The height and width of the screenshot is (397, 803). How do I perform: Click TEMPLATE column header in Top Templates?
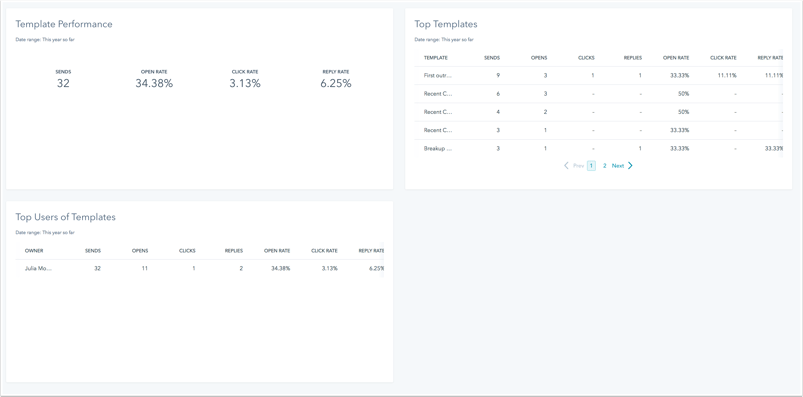436,58
